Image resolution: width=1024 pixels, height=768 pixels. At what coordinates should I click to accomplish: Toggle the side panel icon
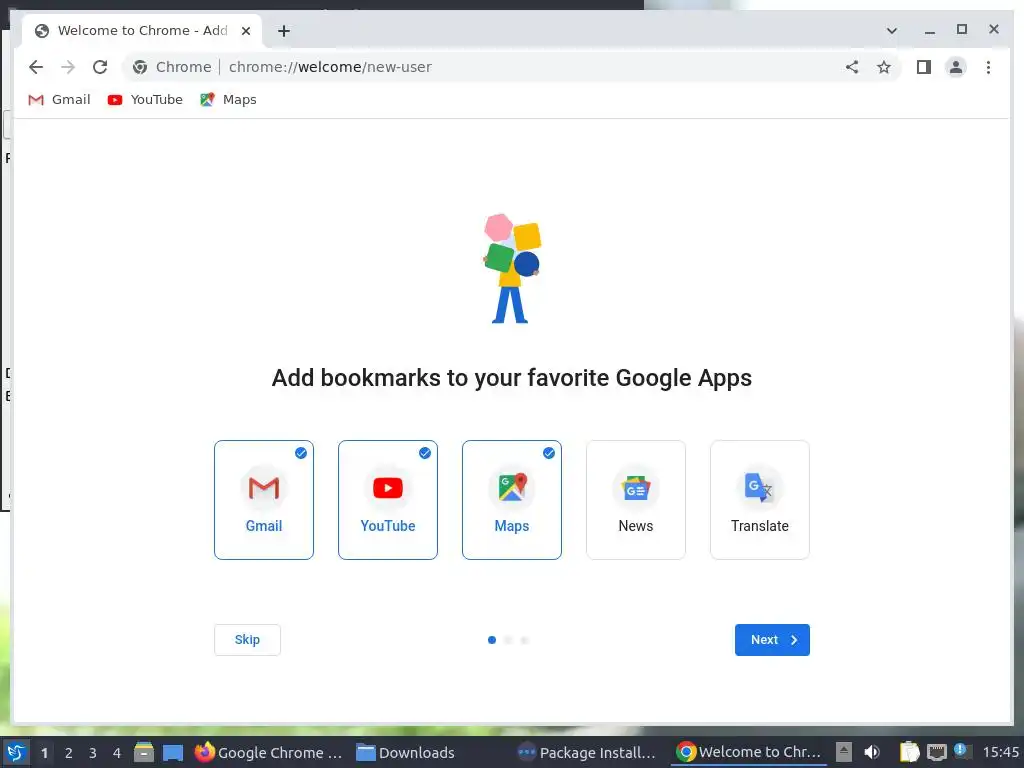pos(923,67)
